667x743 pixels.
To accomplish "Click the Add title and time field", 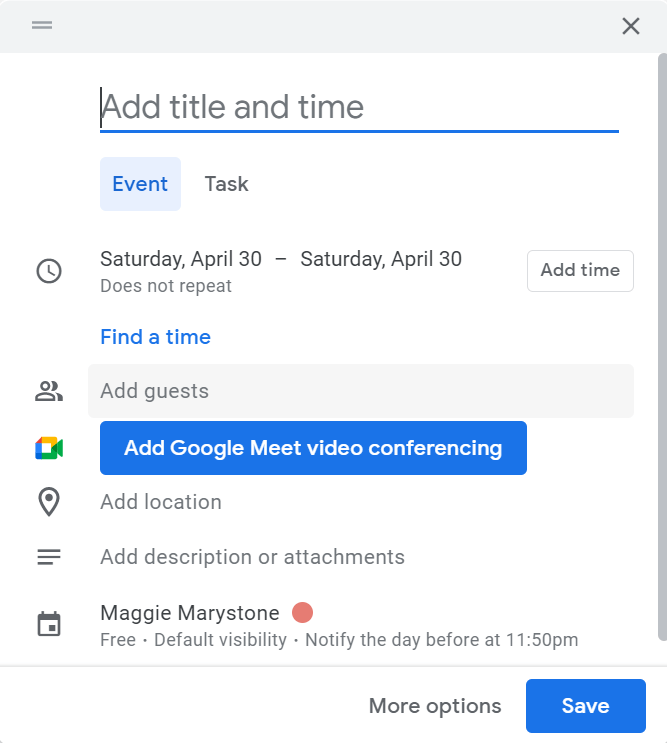I will (359, 107).
